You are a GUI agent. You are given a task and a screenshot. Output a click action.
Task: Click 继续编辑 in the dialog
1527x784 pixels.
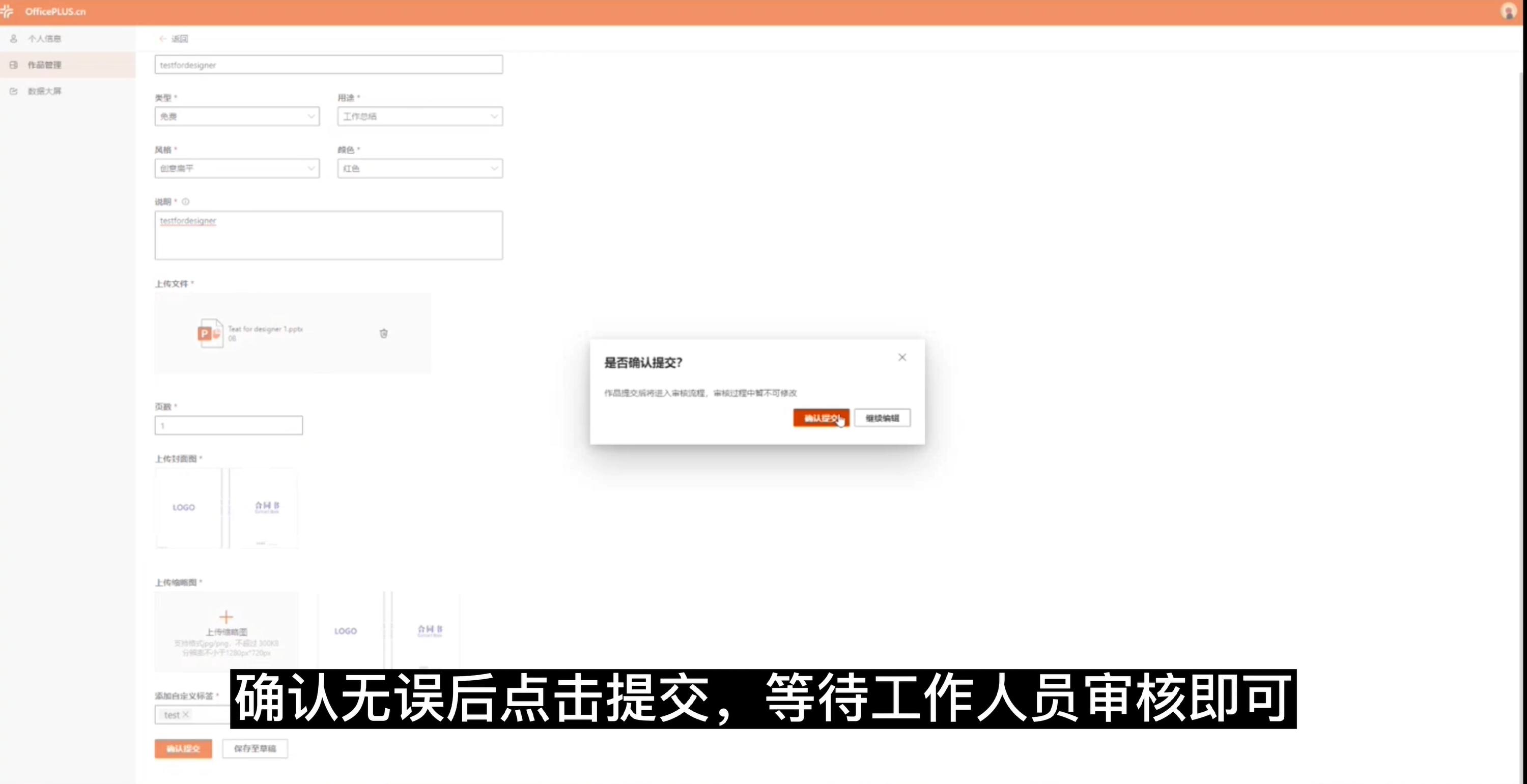click(x=882, y=418)
